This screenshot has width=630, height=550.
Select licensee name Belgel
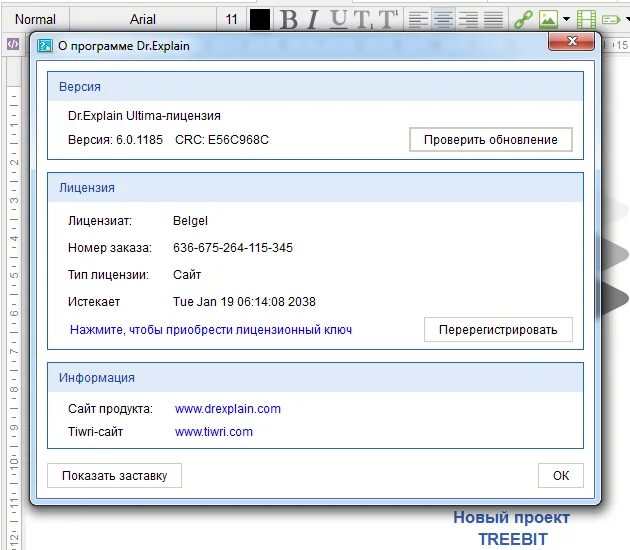click(x=190, y=221)
